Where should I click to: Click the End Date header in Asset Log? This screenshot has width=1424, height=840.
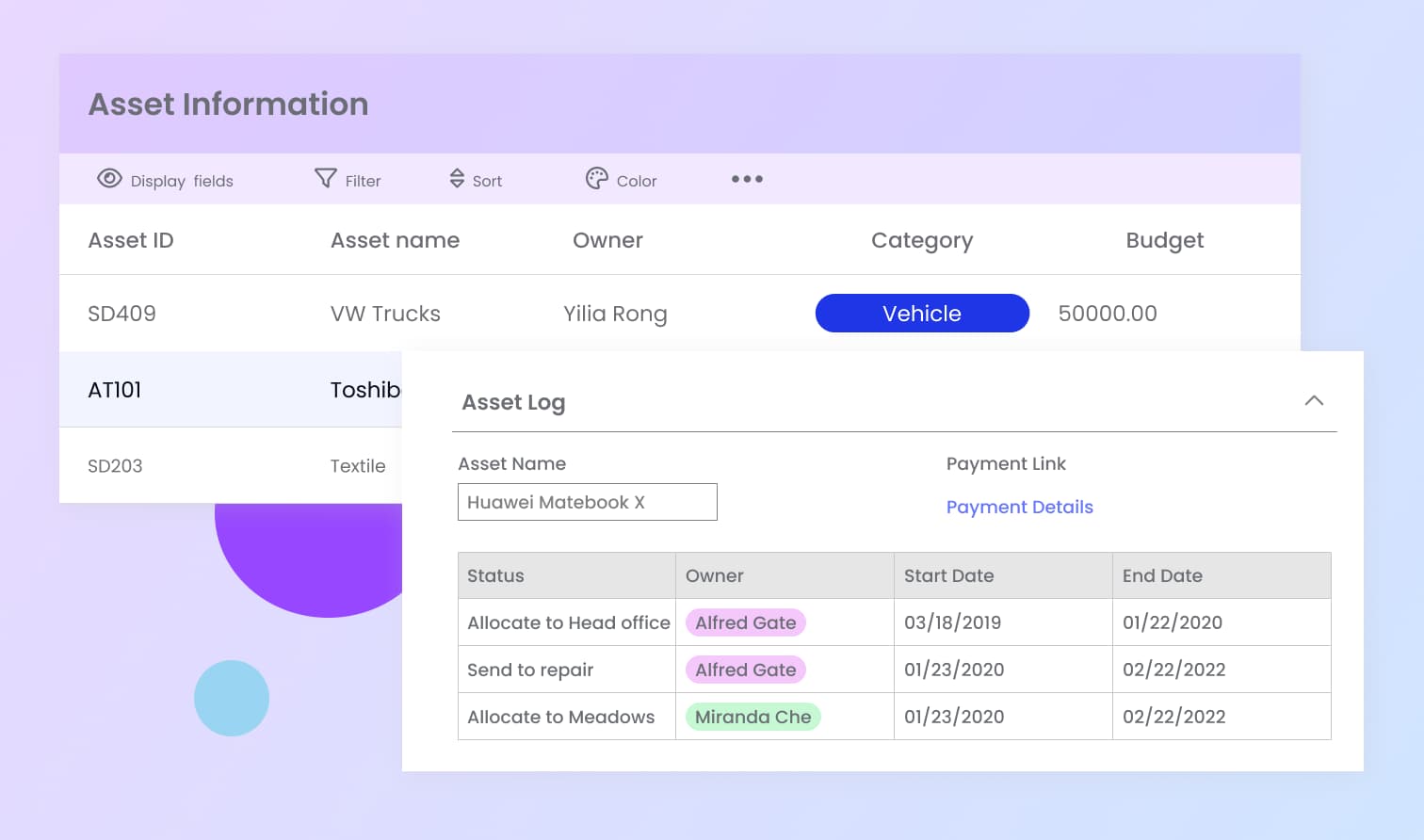(1162, 575)
